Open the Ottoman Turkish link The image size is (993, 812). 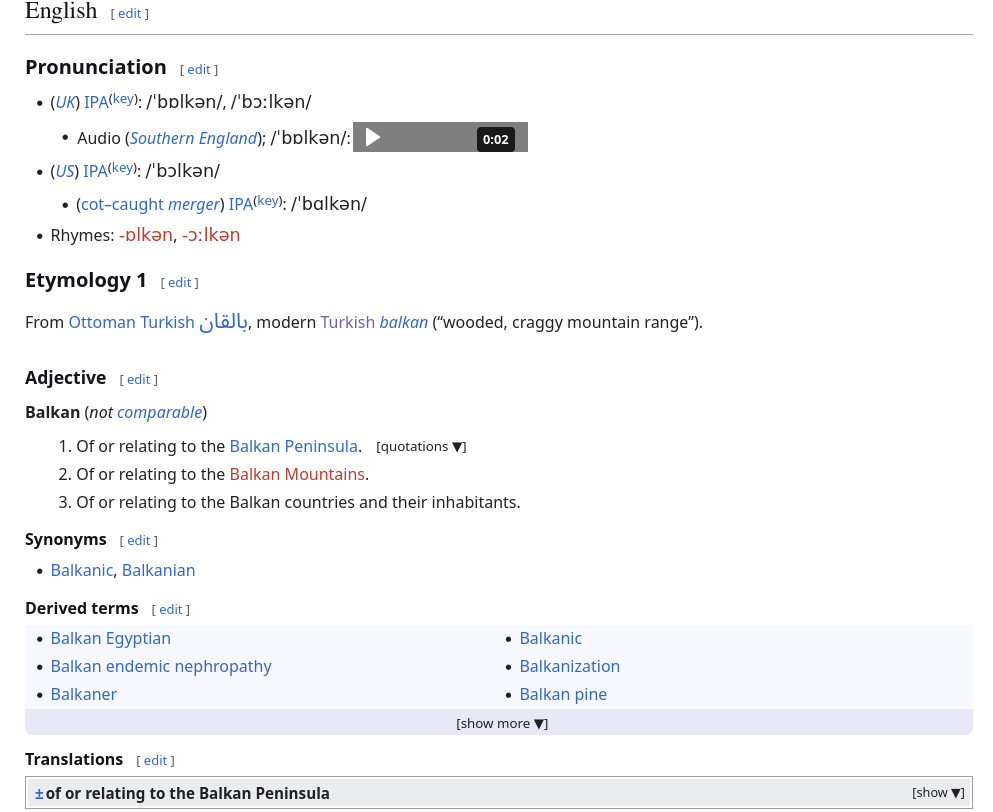(131, 322)
